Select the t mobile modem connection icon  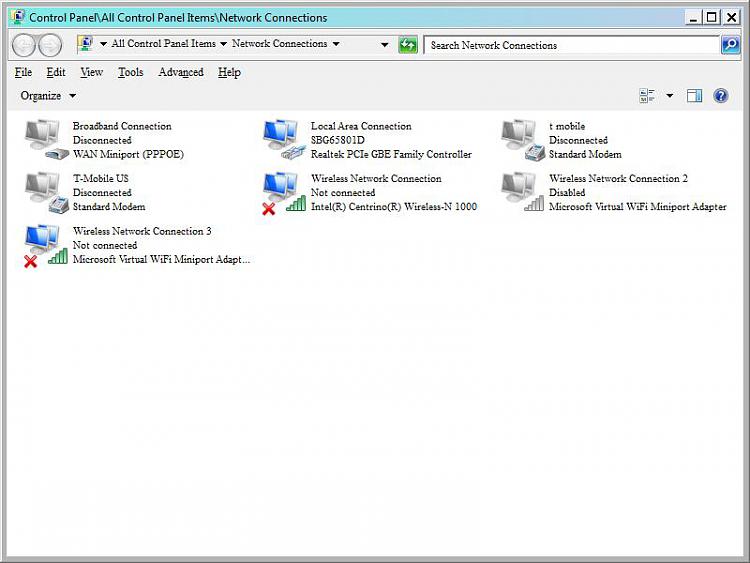pyautogui.click(x=522, y=140)
